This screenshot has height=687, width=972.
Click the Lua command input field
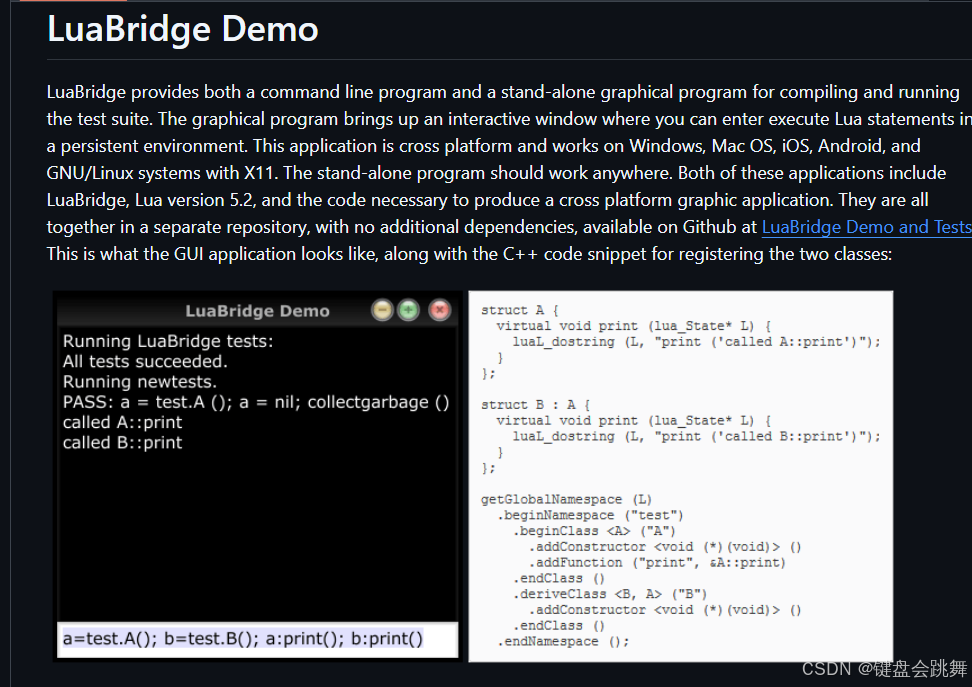coord(257,639)
